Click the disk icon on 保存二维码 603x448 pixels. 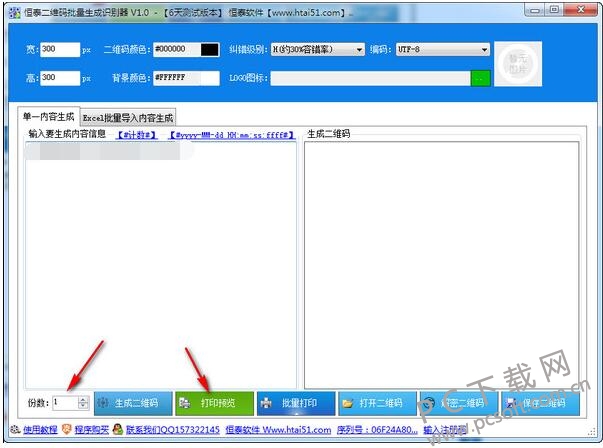(511, 403)
